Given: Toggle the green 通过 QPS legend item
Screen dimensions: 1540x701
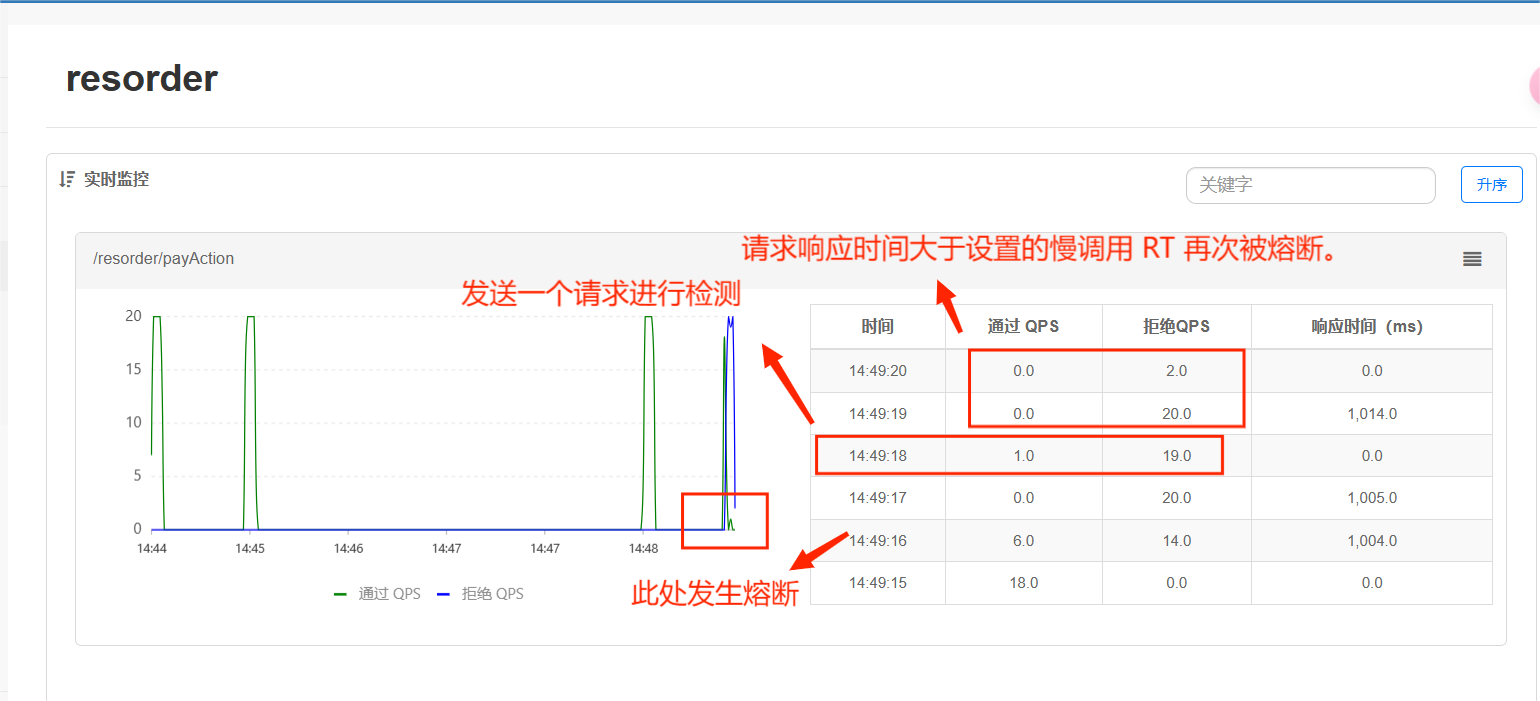Looking at the screenshot, I should 377,594.
